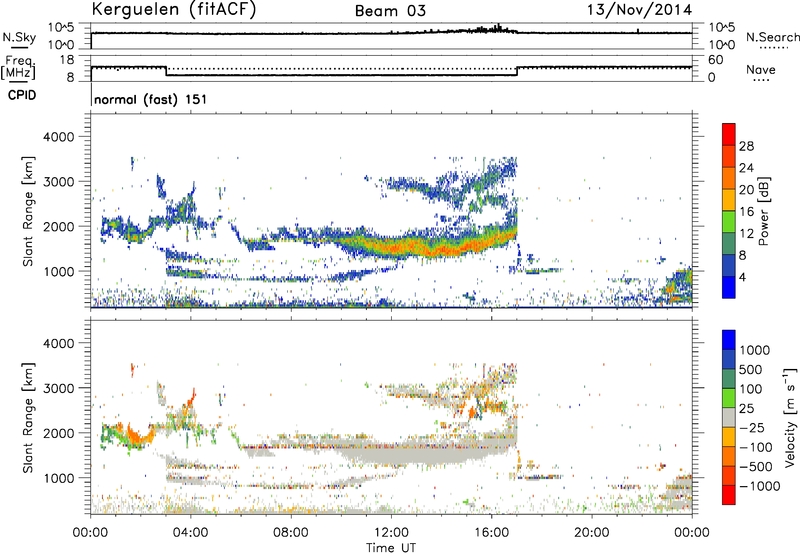Screen dimensions: 800x554
Task: Click the "04:00" time tick label
Action: pos(190,533)
